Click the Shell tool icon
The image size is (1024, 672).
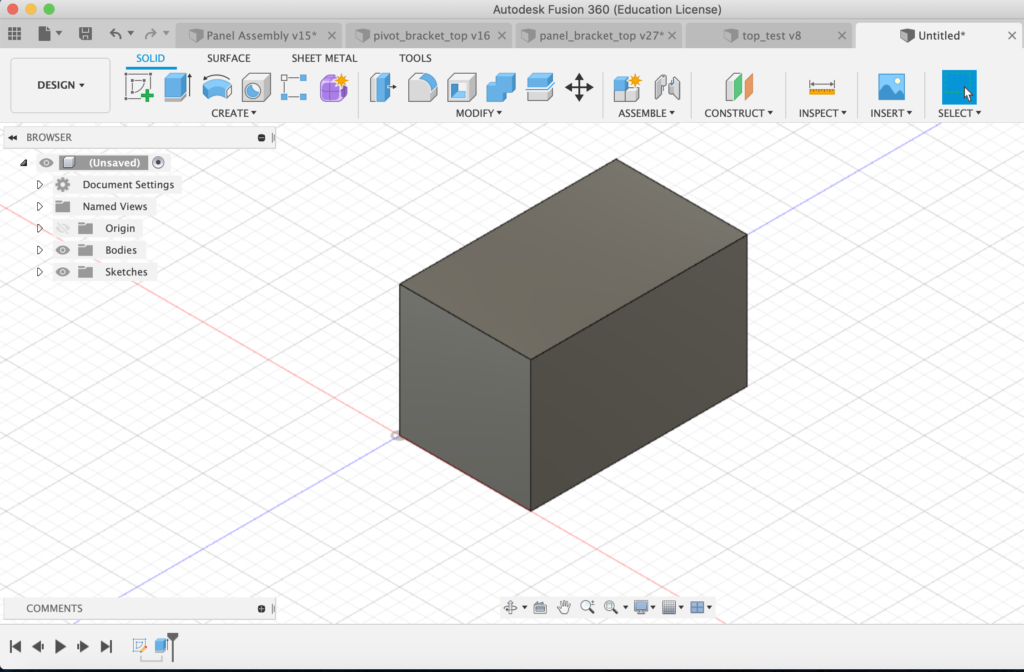(x=461, y=88)
